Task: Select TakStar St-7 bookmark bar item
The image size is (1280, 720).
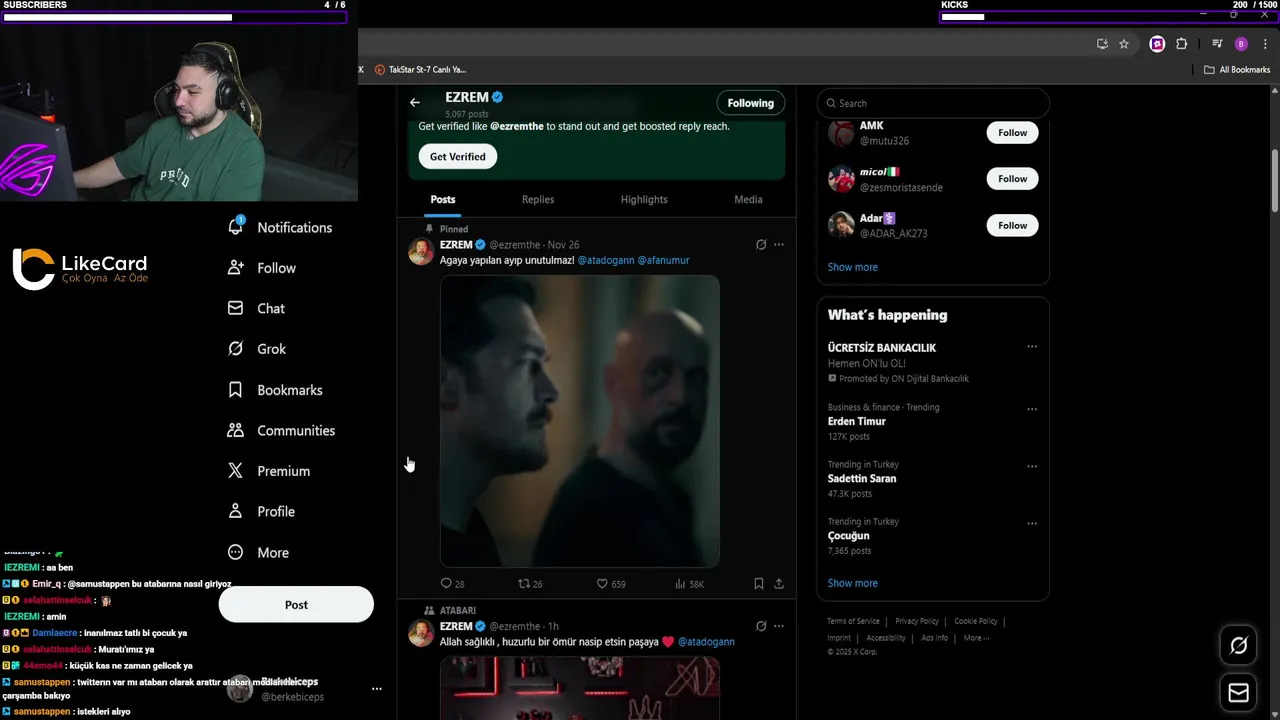Action: coord(421,69)
